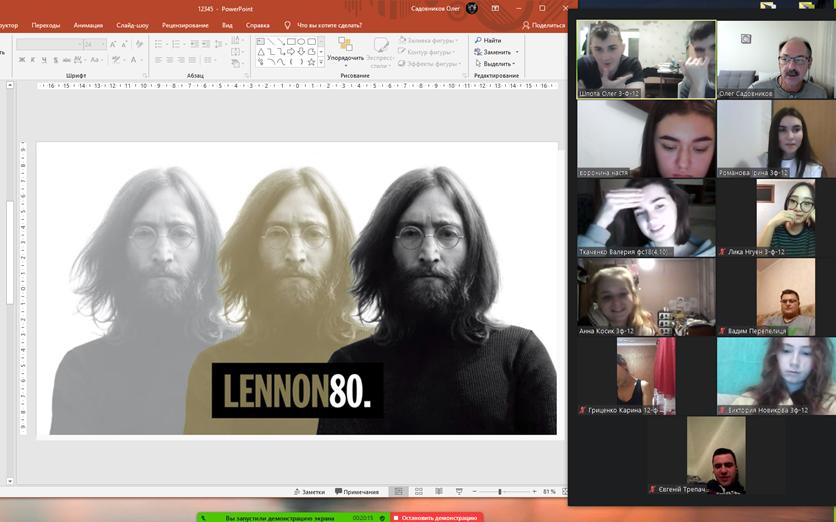Image resolution: width=836 pixels, height=522 pixels.
Task: Toggle italic (К) formatting
Action: click(33, 60)
